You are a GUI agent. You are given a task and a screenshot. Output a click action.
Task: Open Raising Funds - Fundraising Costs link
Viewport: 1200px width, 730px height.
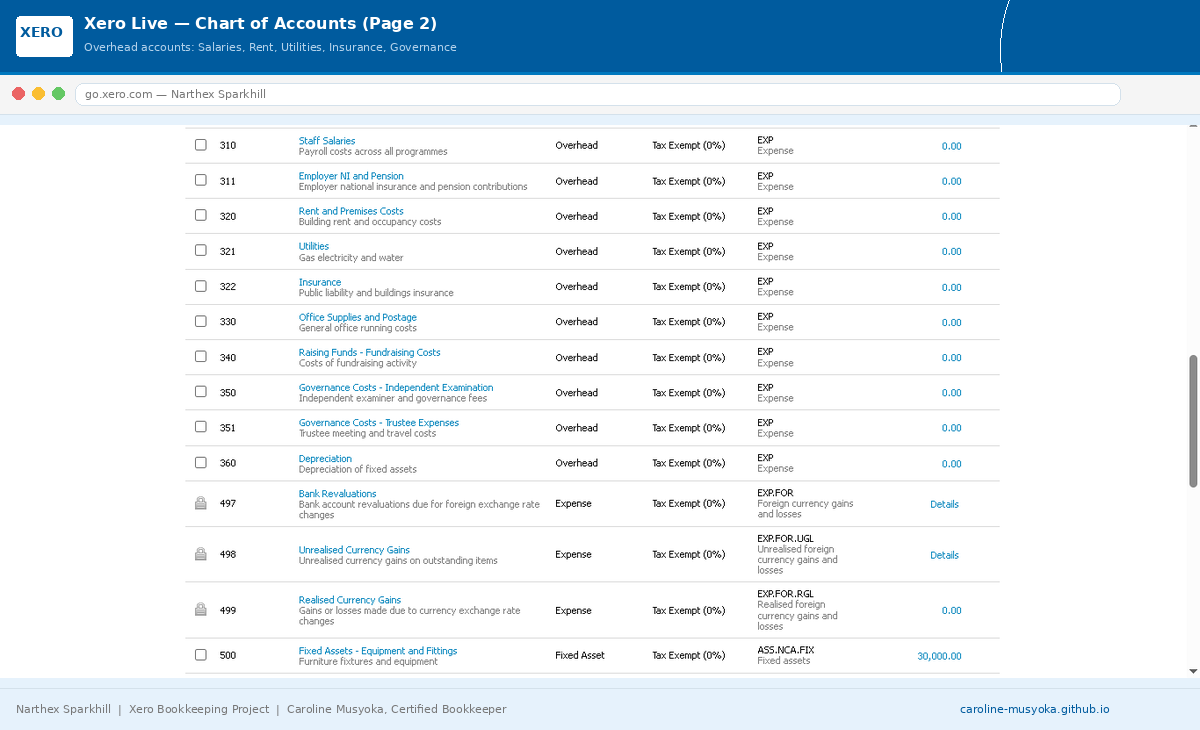point(369,352)
